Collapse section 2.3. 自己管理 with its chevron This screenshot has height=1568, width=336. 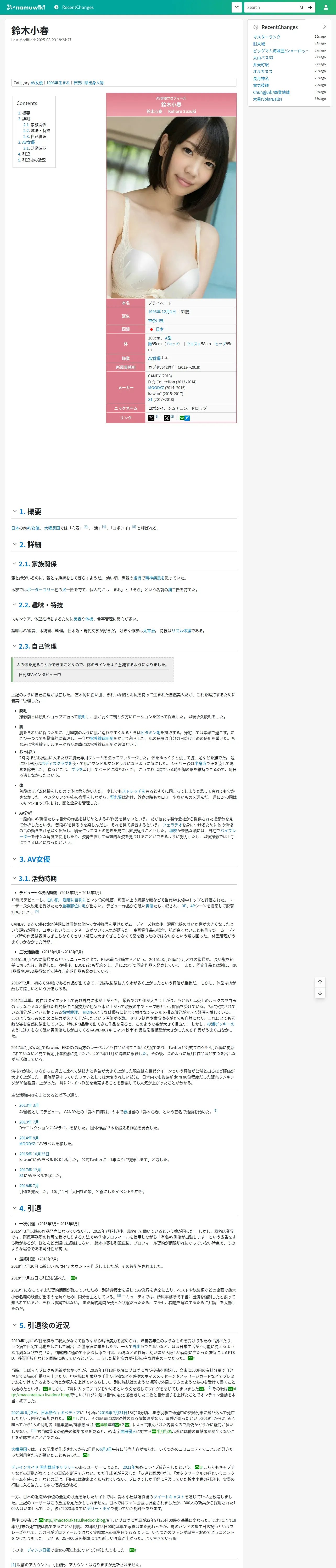click(14, 646)
